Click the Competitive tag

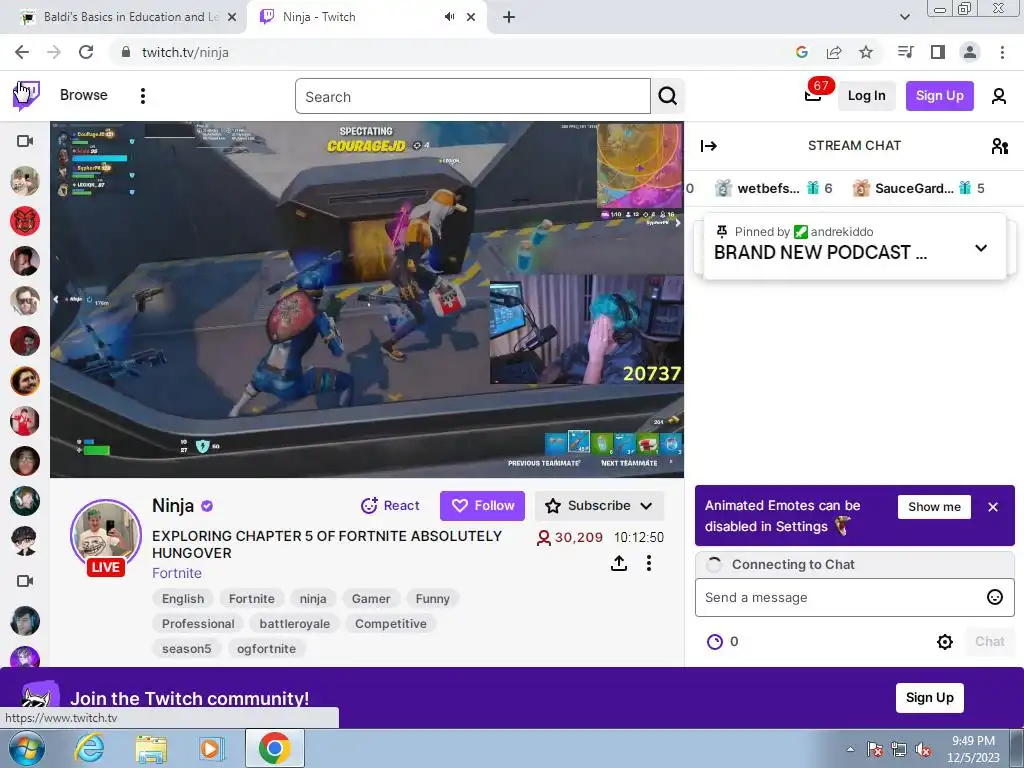(x=391, y=624)
